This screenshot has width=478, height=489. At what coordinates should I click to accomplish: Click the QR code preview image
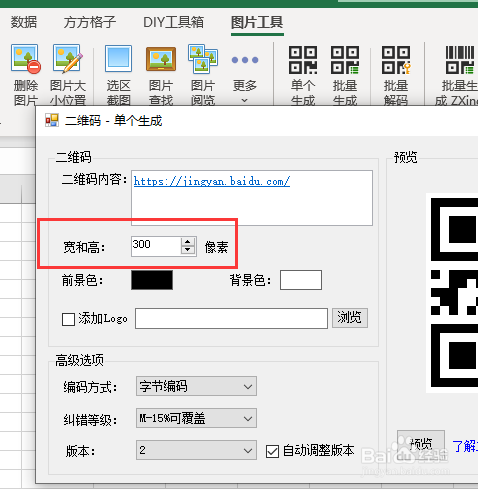pyautogui.click(x=452, y=293)
